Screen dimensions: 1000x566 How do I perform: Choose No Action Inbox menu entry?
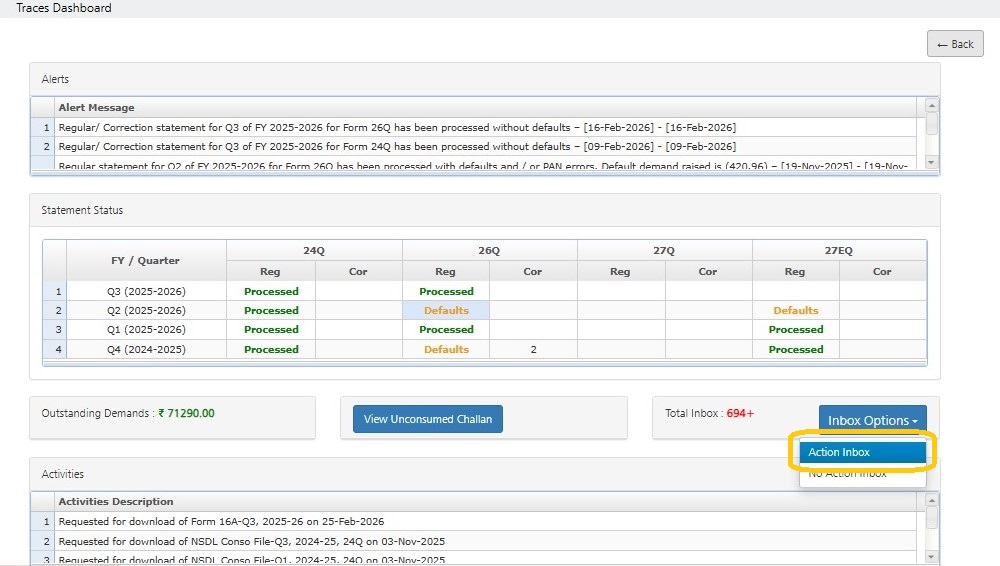click(x=847, y=475)
